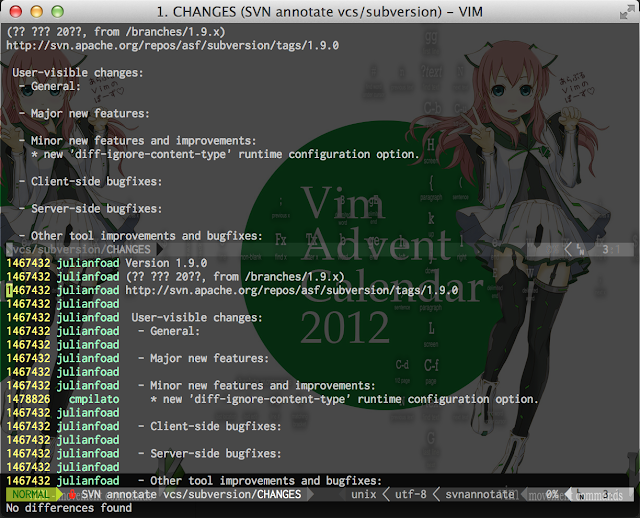Click 'vcs/subversion/CHANGES' in the upper pane statusline
This screenshot has height=518, width=640.
tap(82, 249)
